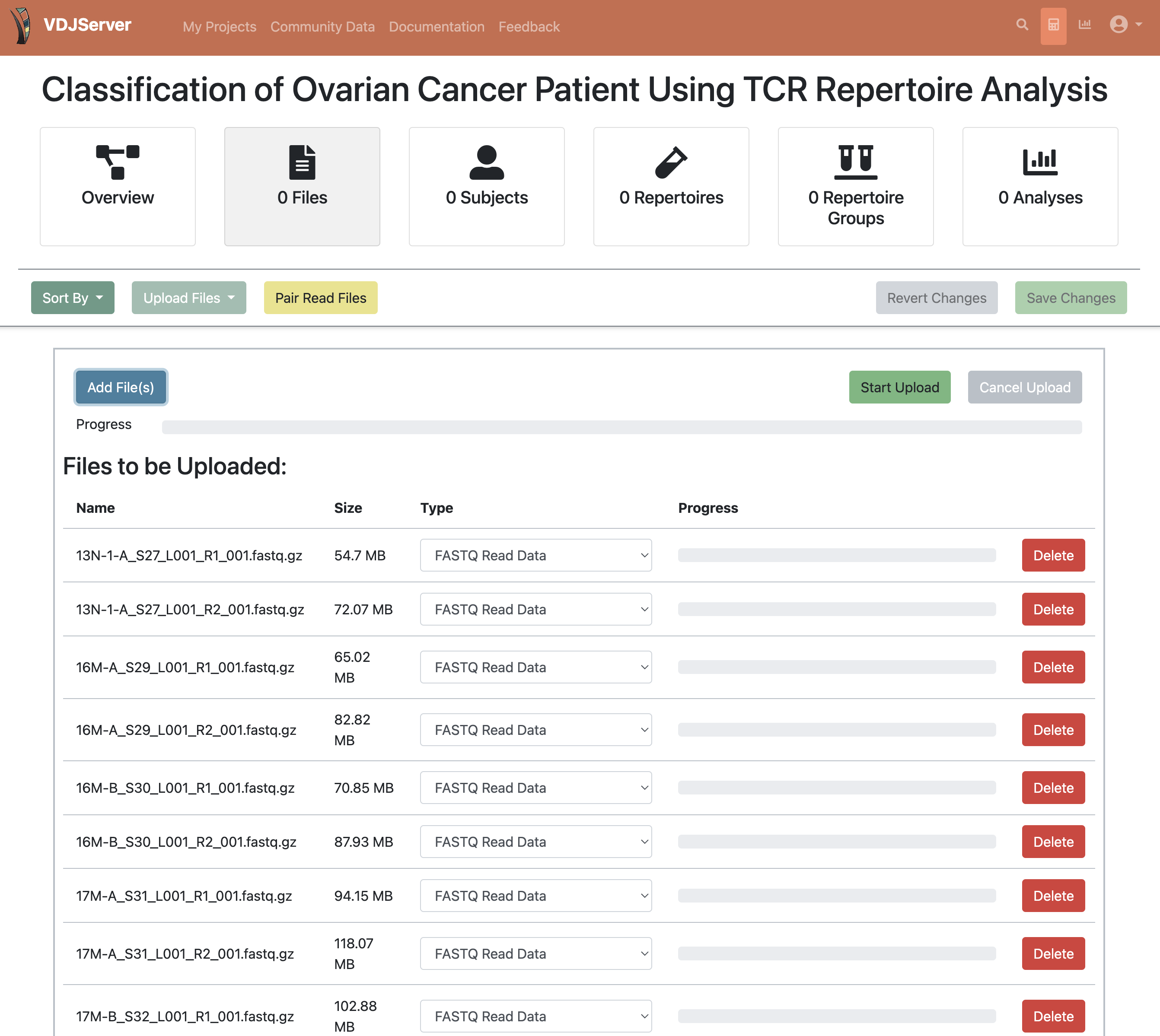Viewport: 1160px width, 1036px height.
Task: Click the Add File(s) button
Action: click(121, 387)
